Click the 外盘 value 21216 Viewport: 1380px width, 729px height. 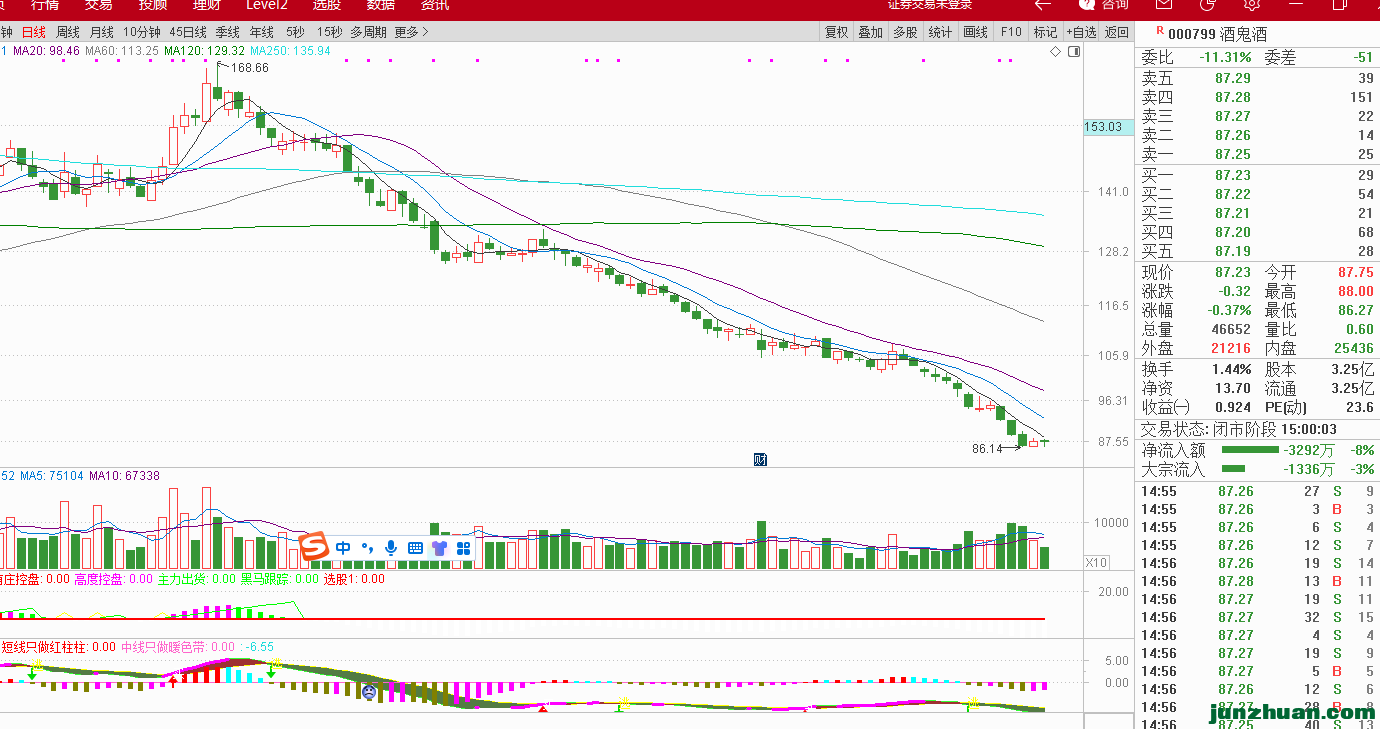pyautogui.click(x=1231, y=348)
